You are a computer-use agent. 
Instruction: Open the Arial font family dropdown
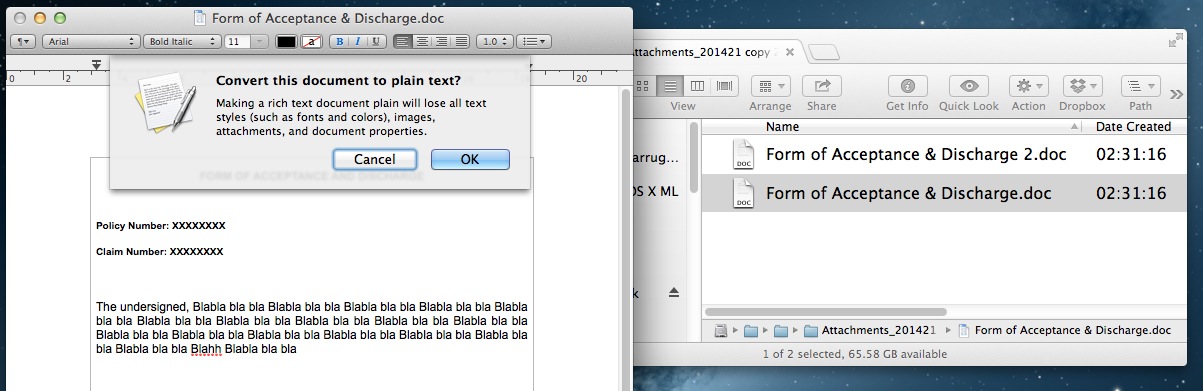pos(90,41)
